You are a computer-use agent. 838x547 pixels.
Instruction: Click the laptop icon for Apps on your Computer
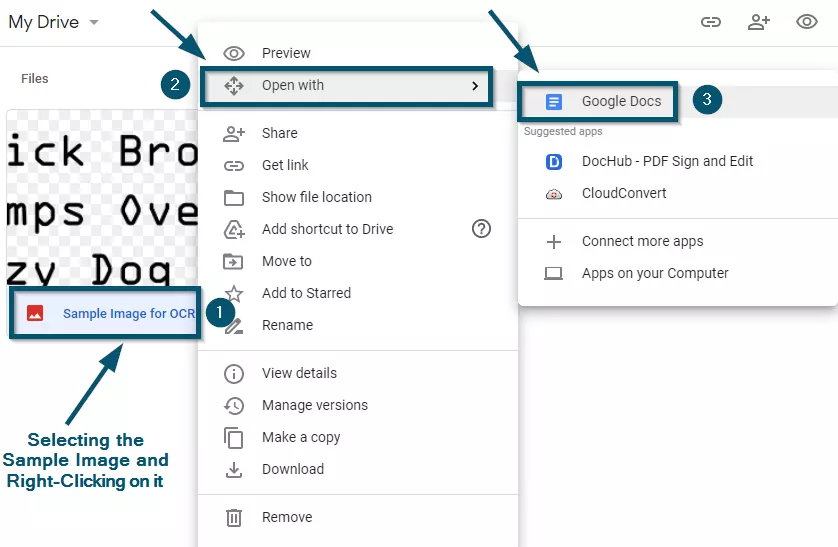click(553, 274)
